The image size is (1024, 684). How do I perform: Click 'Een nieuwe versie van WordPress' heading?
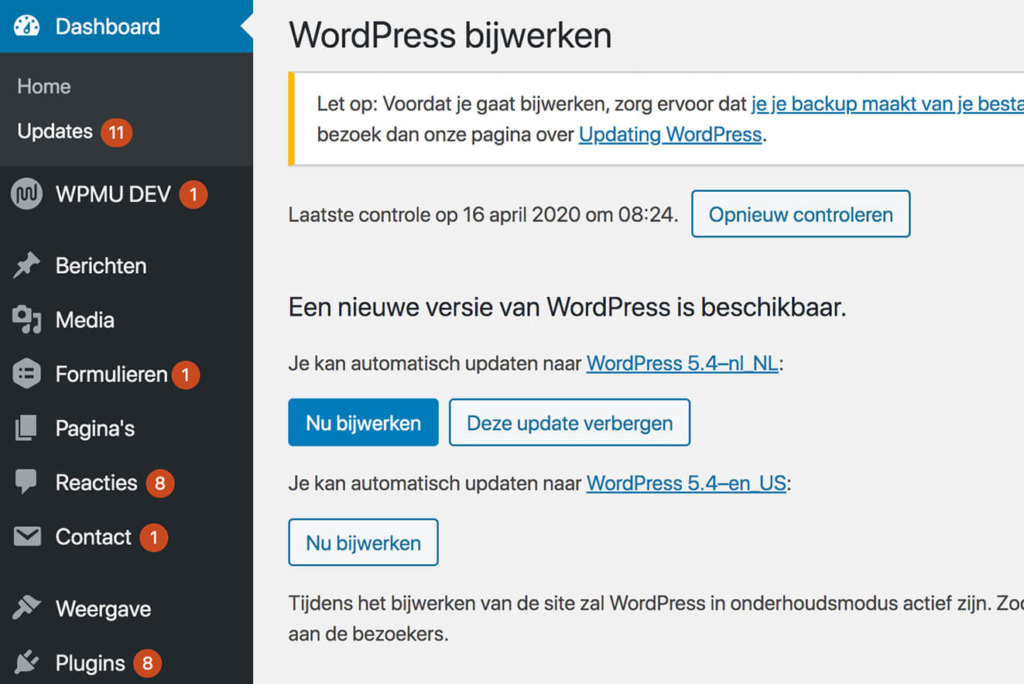tap(567, 306)
